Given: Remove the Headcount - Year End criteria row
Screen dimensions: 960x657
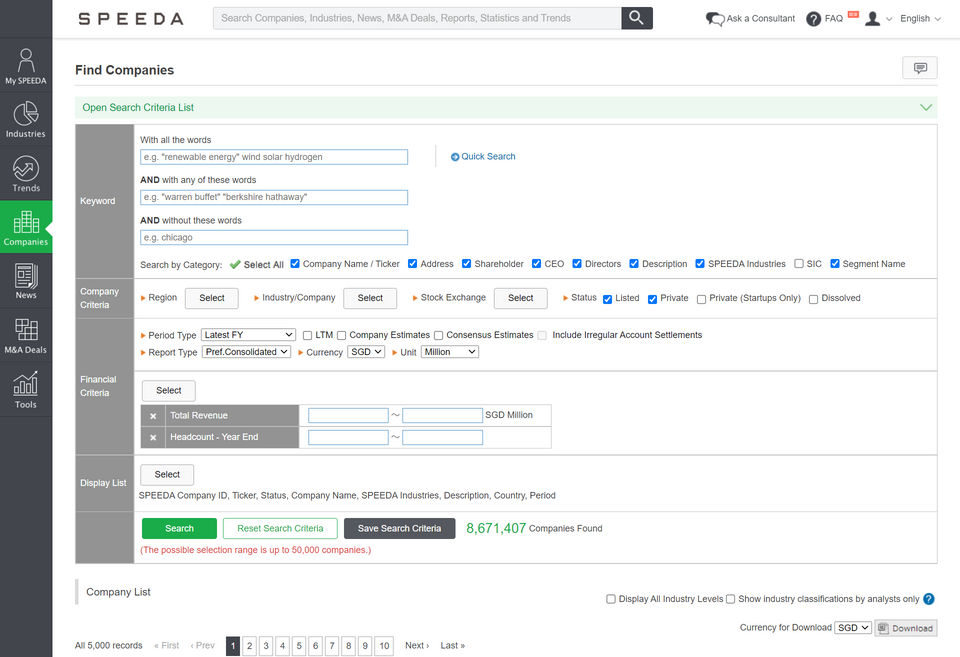Looking at the screenshot, I should coord(153,437).
